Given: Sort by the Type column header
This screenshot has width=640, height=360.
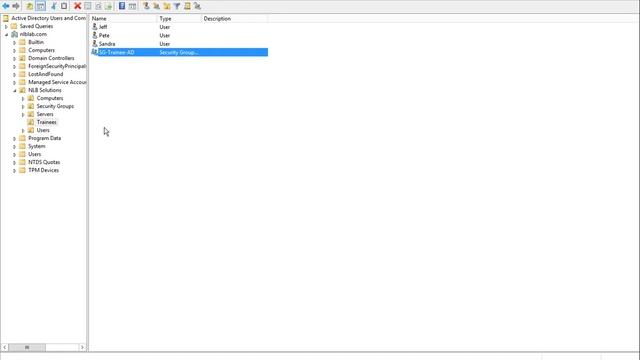Looking at the screenshot, I should click(x=179, y=19).
